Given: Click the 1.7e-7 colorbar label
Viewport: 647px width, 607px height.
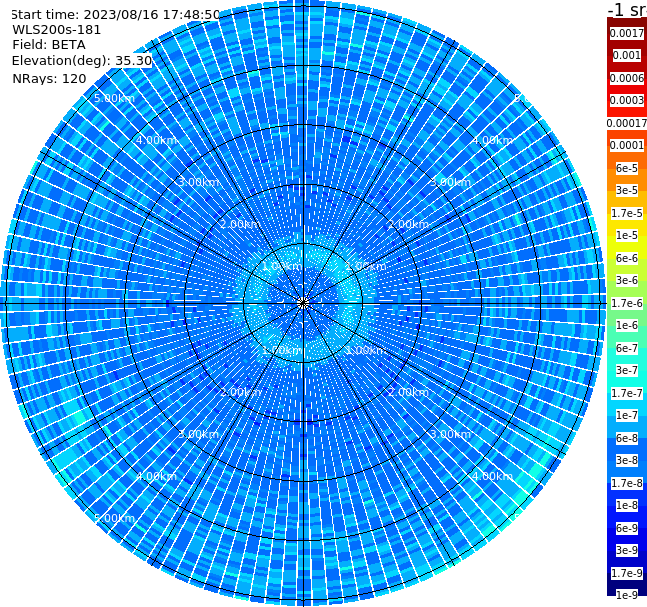Looking at the screenshot, I should click(627, 393).
